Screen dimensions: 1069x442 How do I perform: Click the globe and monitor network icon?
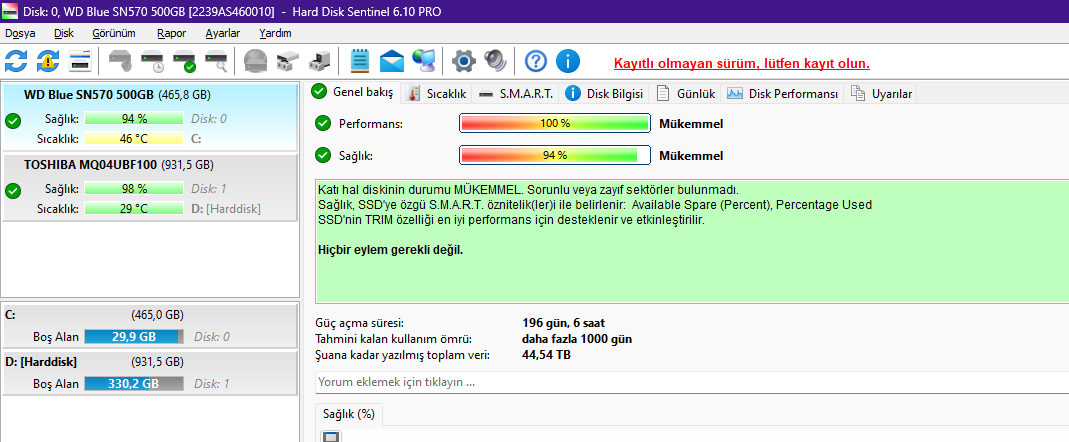423,61
